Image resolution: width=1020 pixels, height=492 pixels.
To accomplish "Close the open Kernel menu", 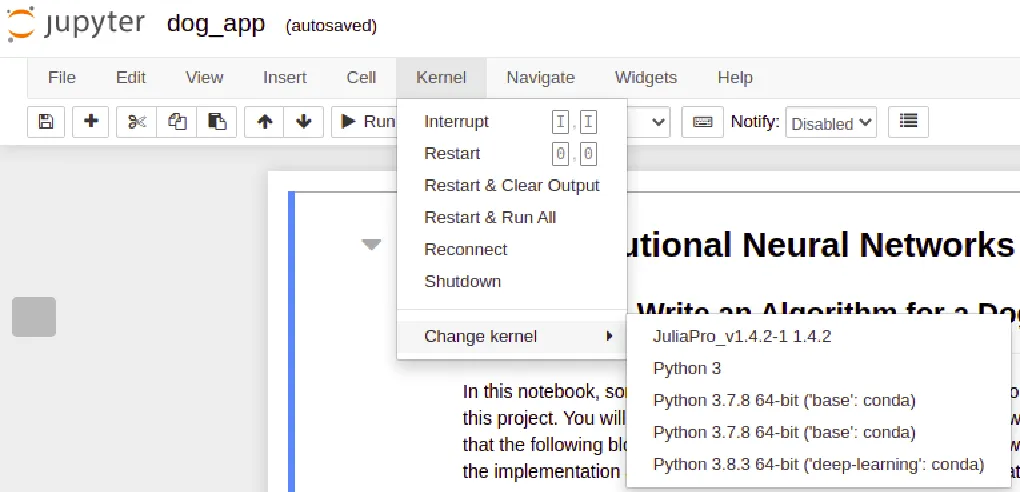I will [x=441, y=77].
